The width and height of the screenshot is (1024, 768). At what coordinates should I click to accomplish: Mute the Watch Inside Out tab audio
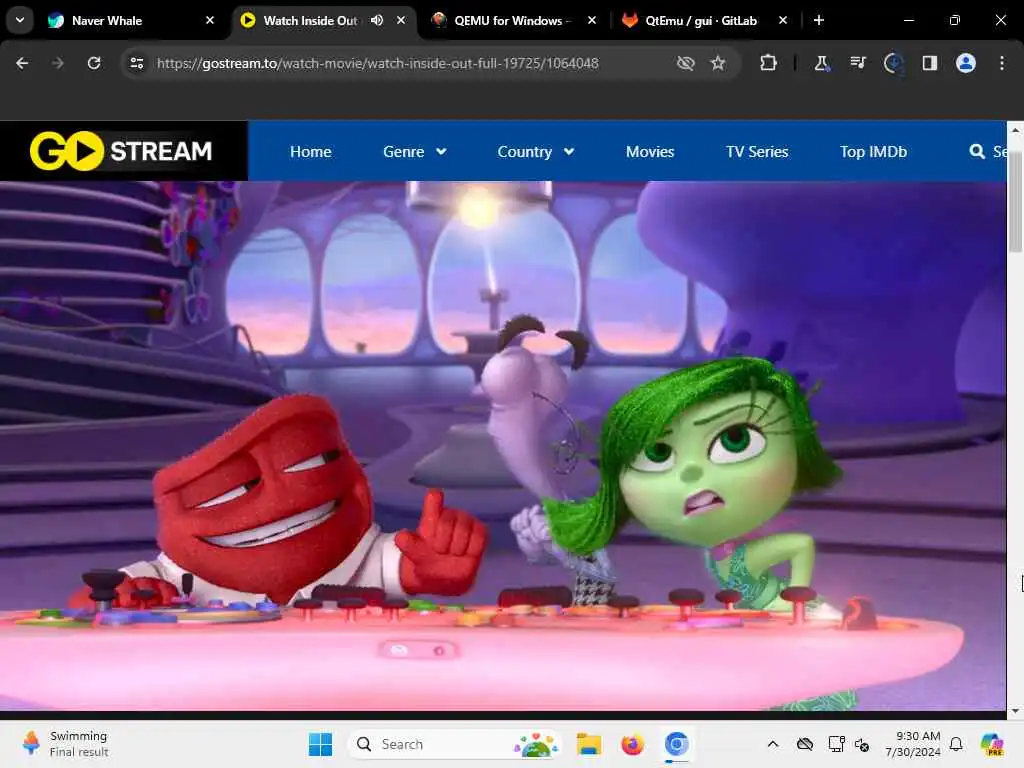click(377, 20)
